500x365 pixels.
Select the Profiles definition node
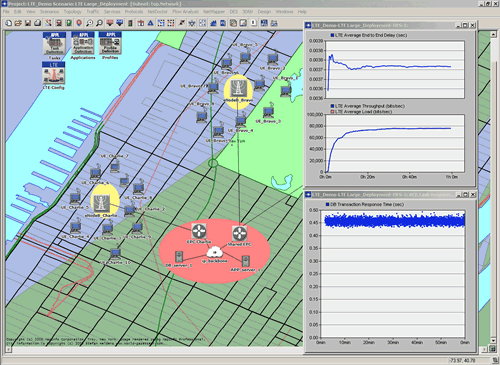(x=110, y=44)
